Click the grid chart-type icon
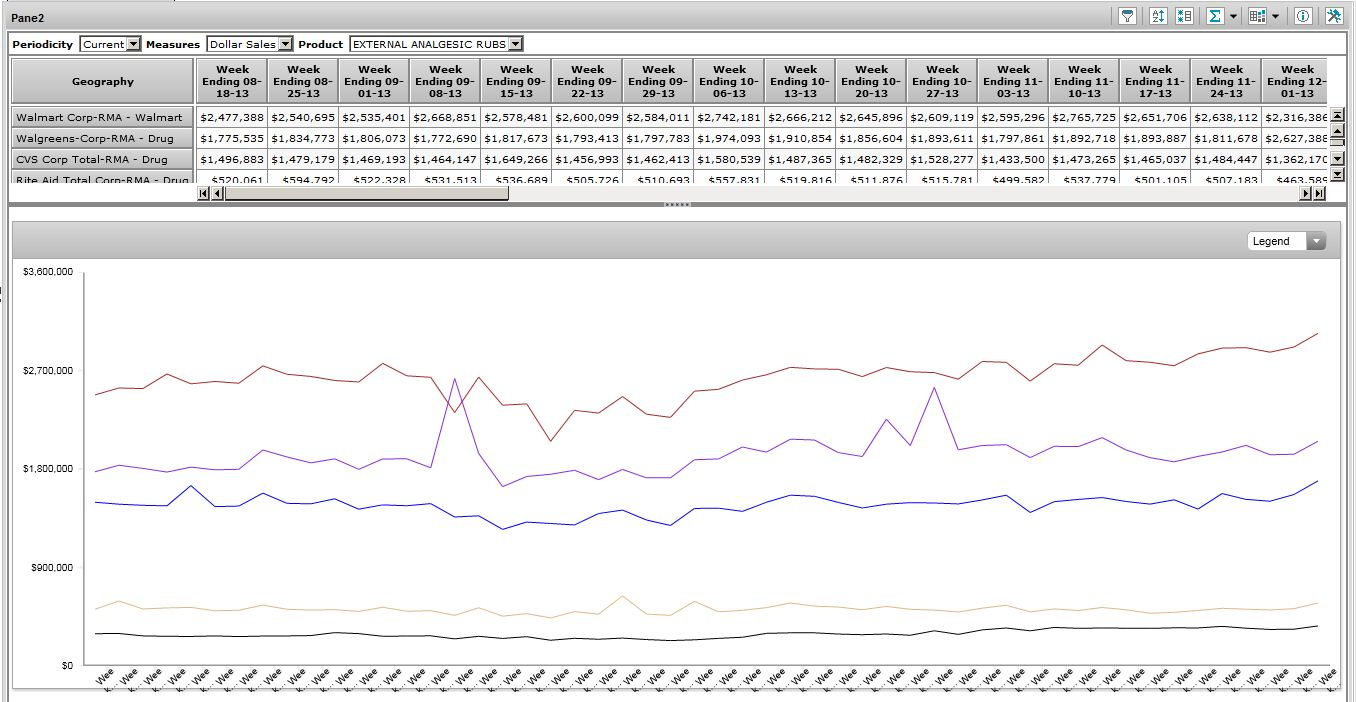The image size is (1356, 702). (1257, 16)
